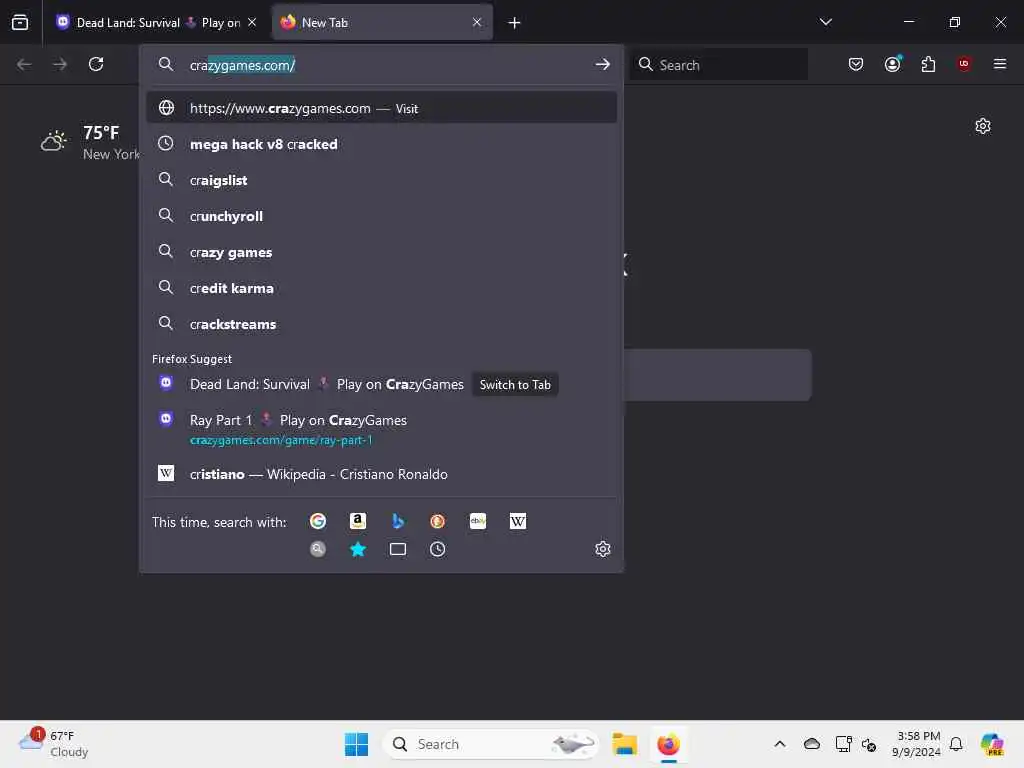The width and height of the screenshot is (1024, 768).
Task: Select the credit karma search suggestion
Action: [x=382, y=288]
